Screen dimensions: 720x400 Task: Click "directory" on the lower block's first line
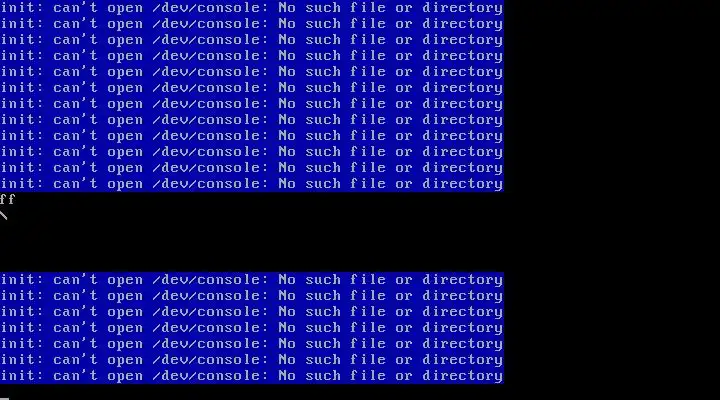462,280
